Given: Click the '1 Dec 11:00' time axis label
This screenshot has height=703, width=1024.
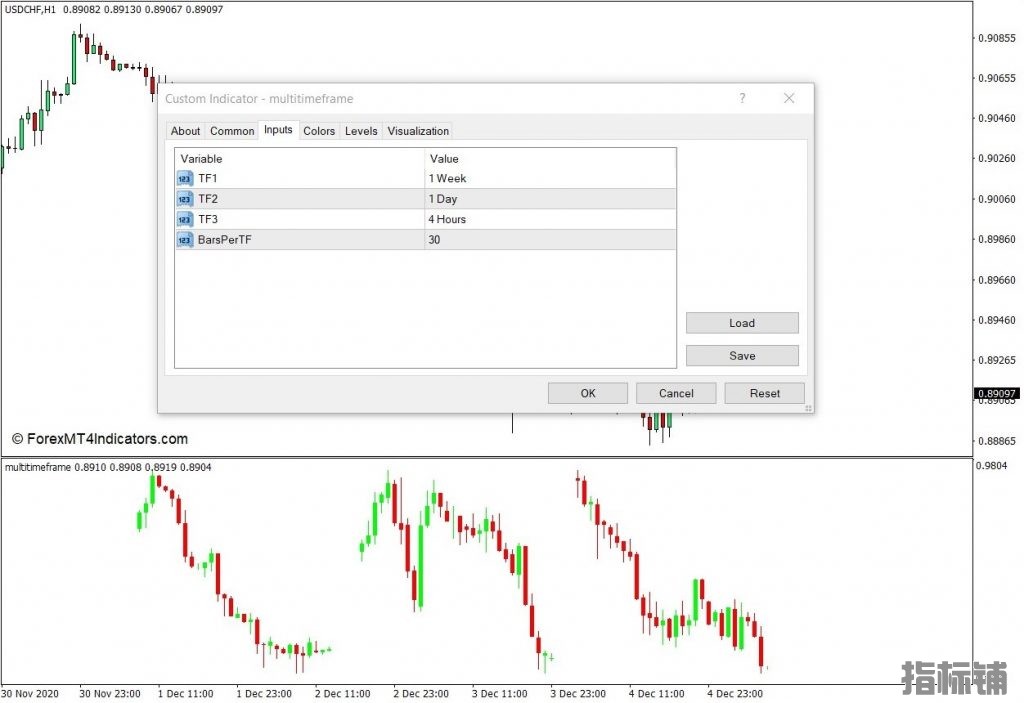Looking at the screenshot, I should 185,693.
